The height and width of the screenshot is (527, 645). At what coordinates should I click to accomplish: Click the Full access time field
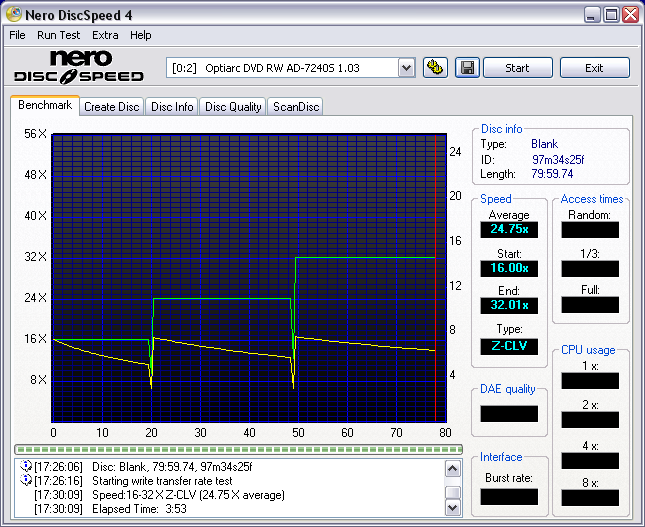[x=590, y=305]
